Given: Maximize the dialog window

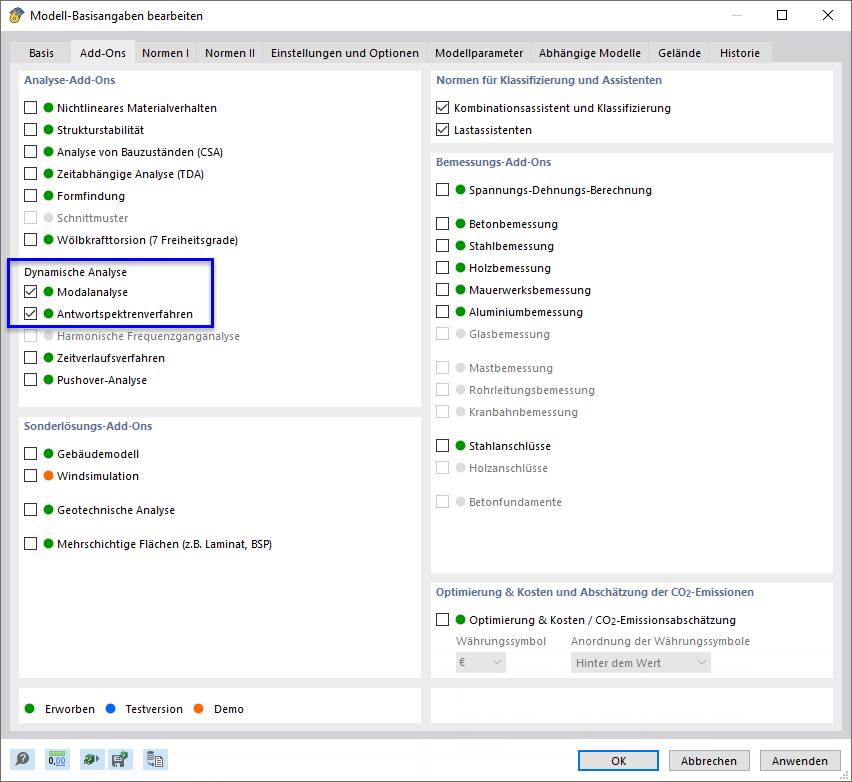Looking at the screenshot, I should click(781, 15).
